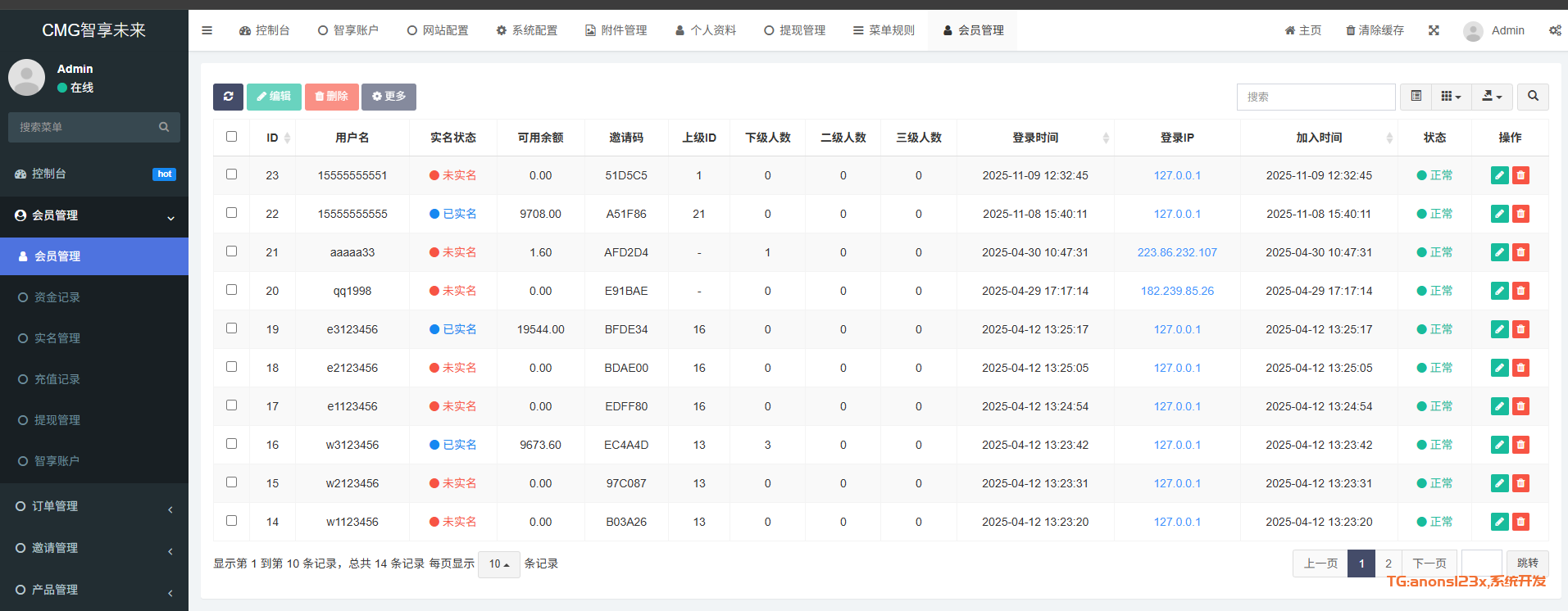Expand the 订单管理 sidebar menu
Image resolution: width=1568 pixels, height=611 pixels.
tap(94, 506)
